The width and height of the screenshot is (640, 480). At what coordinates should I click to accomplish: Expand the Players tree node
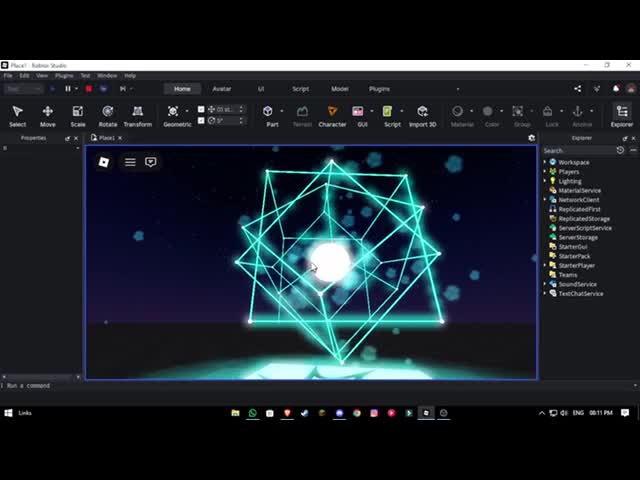tap(545, 171)
